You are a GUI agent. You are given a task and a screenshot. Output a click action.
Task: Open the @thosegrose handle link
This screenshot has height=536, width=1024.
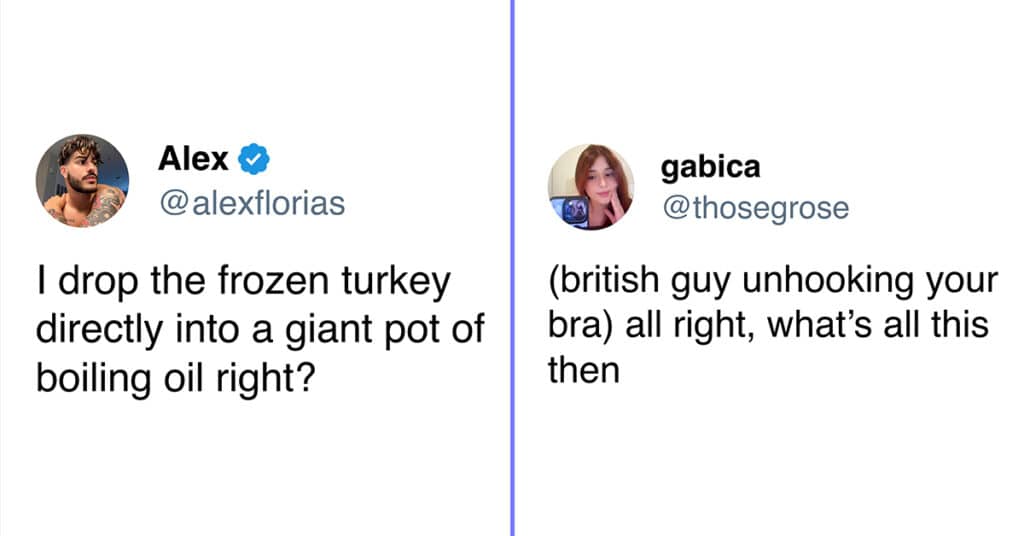point(756,208)
